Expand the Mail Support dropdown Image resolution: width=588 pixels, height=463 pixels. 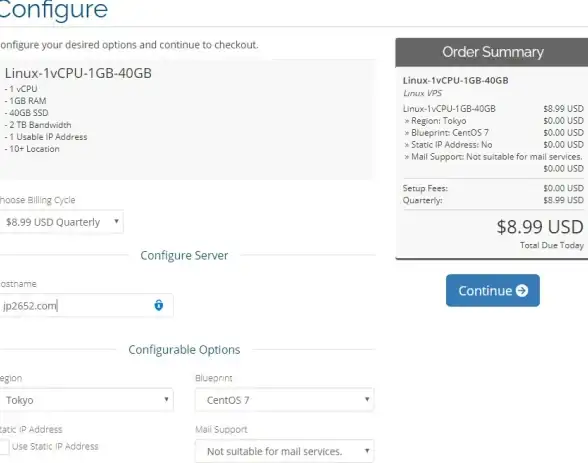click(x=284, y=451)
